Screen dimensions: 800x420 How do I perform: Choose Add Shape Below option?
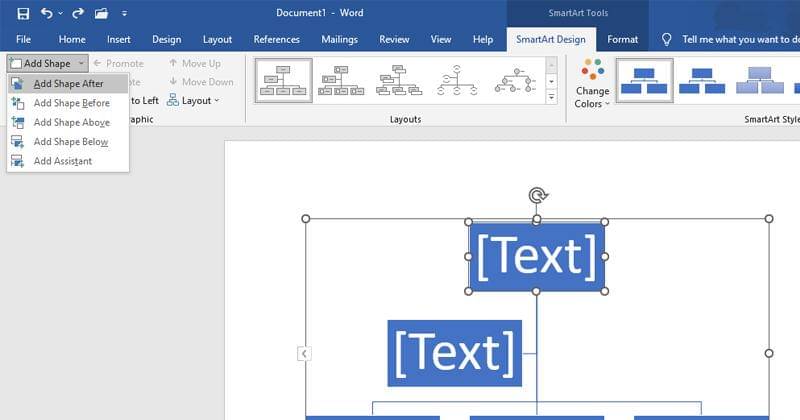[70, 142]
